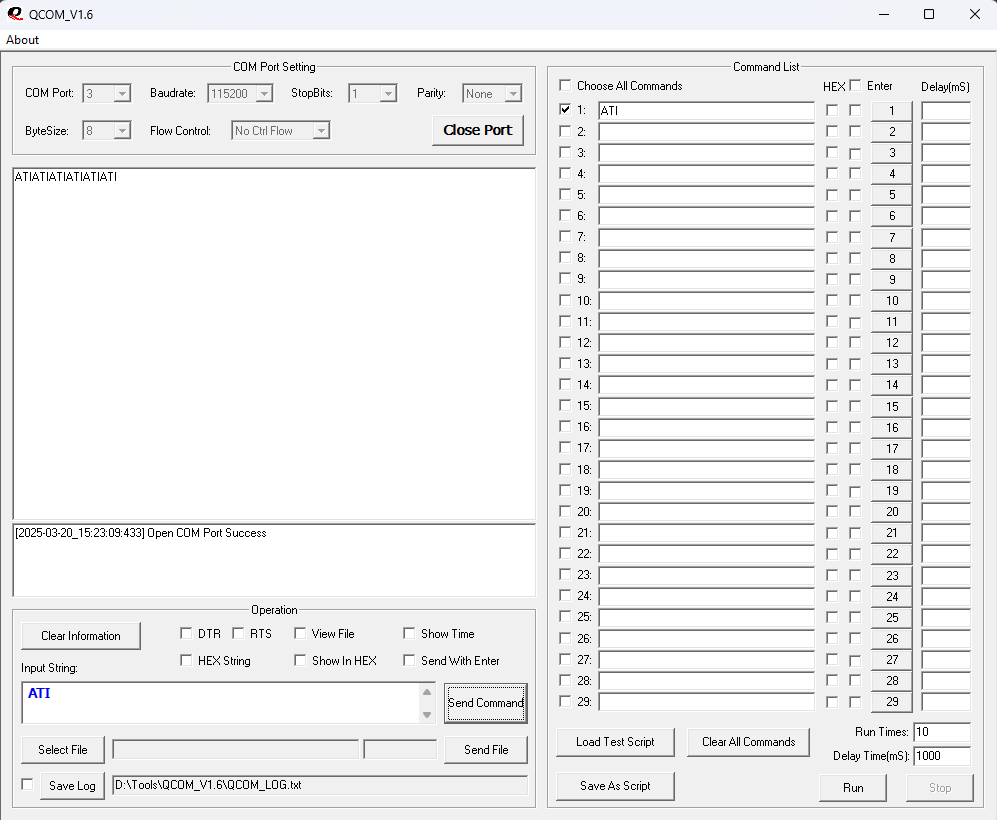
Task: Click Select File to choose a file
Action: (62, 749)
